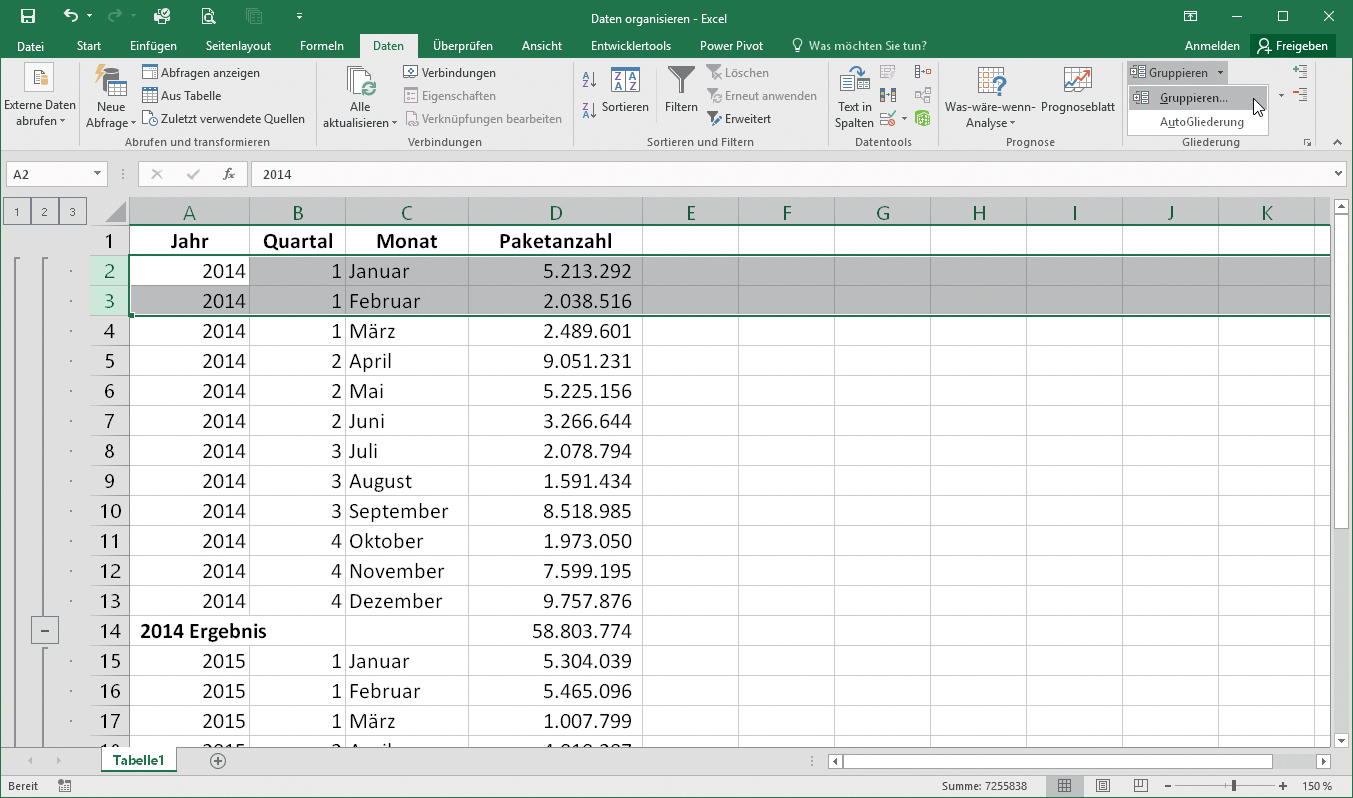The image size is (1353, 798).
Task: Click the macro record icon in status bar
Action: coord(65,786)
